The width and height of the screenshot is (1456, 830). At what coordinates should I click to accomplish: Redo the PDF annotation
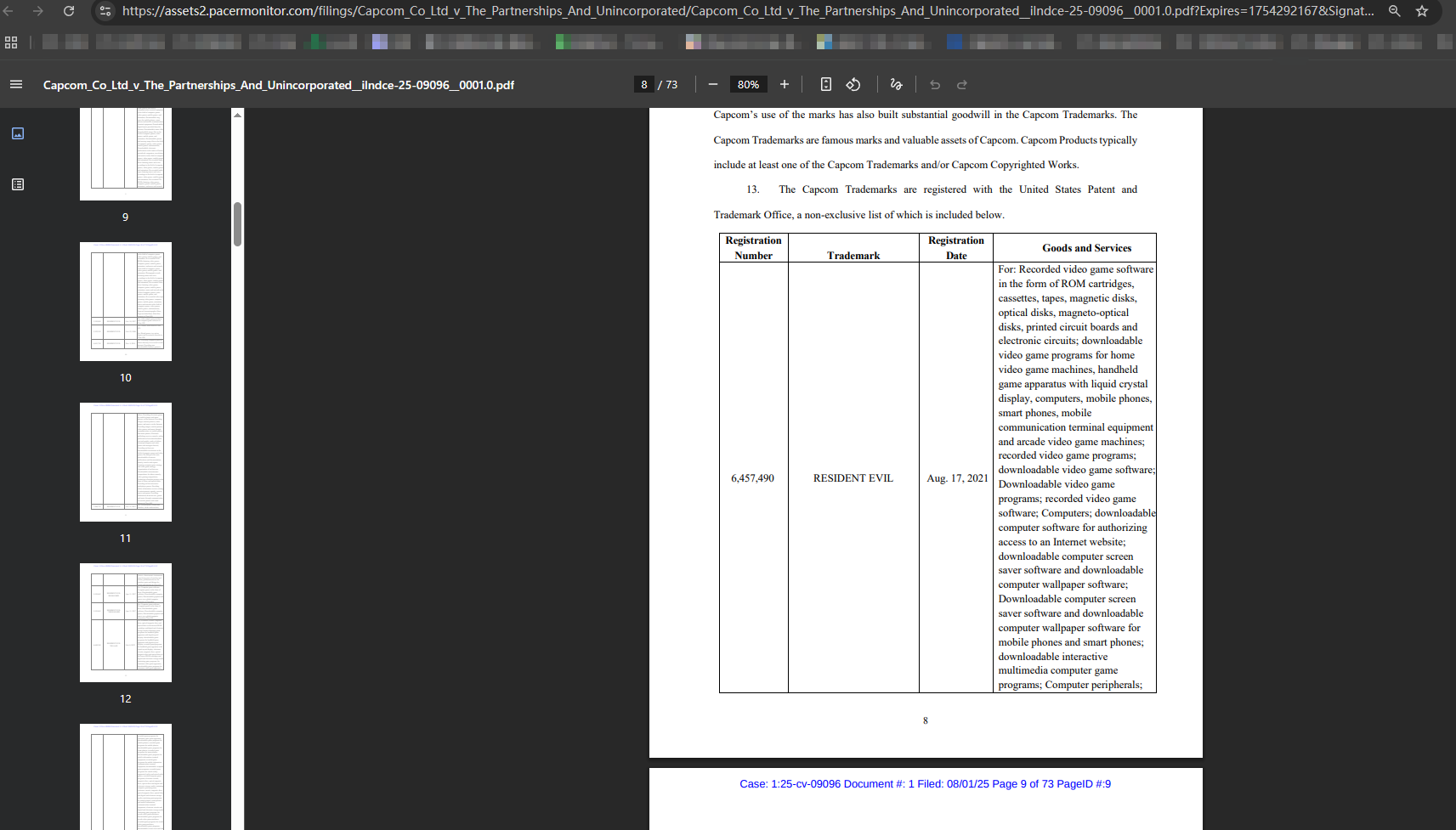962,84
